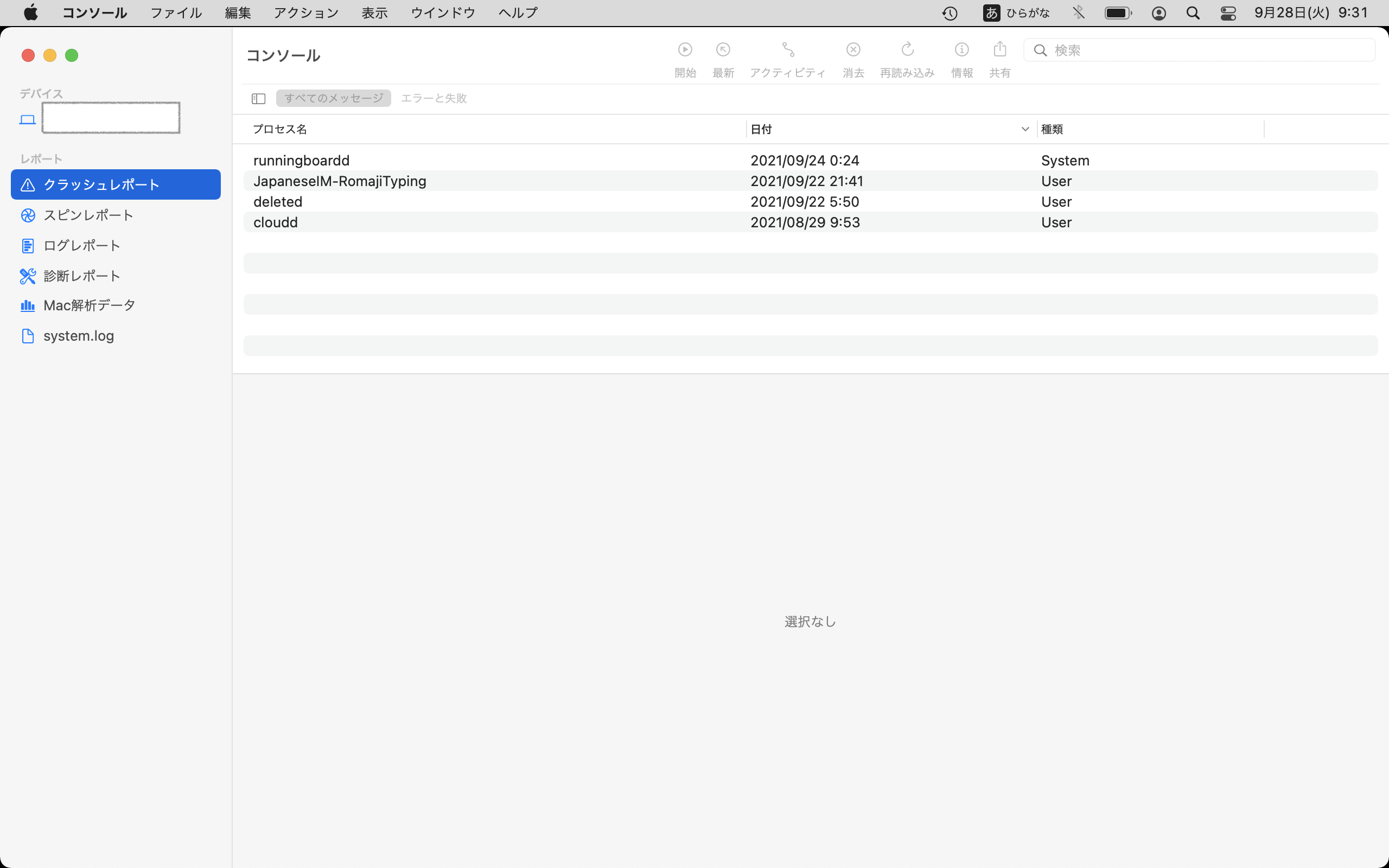The width and height of the screenshot is (1389, 868).
Task: Open the ひらがな input source menu
Action: pos(1016,12)
